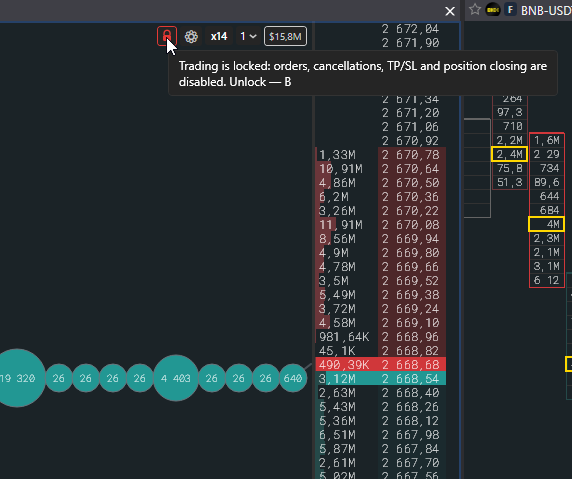Select ask price 2 669,38
The width and height of the screenshot is (572, 479).
coord(411,295)
